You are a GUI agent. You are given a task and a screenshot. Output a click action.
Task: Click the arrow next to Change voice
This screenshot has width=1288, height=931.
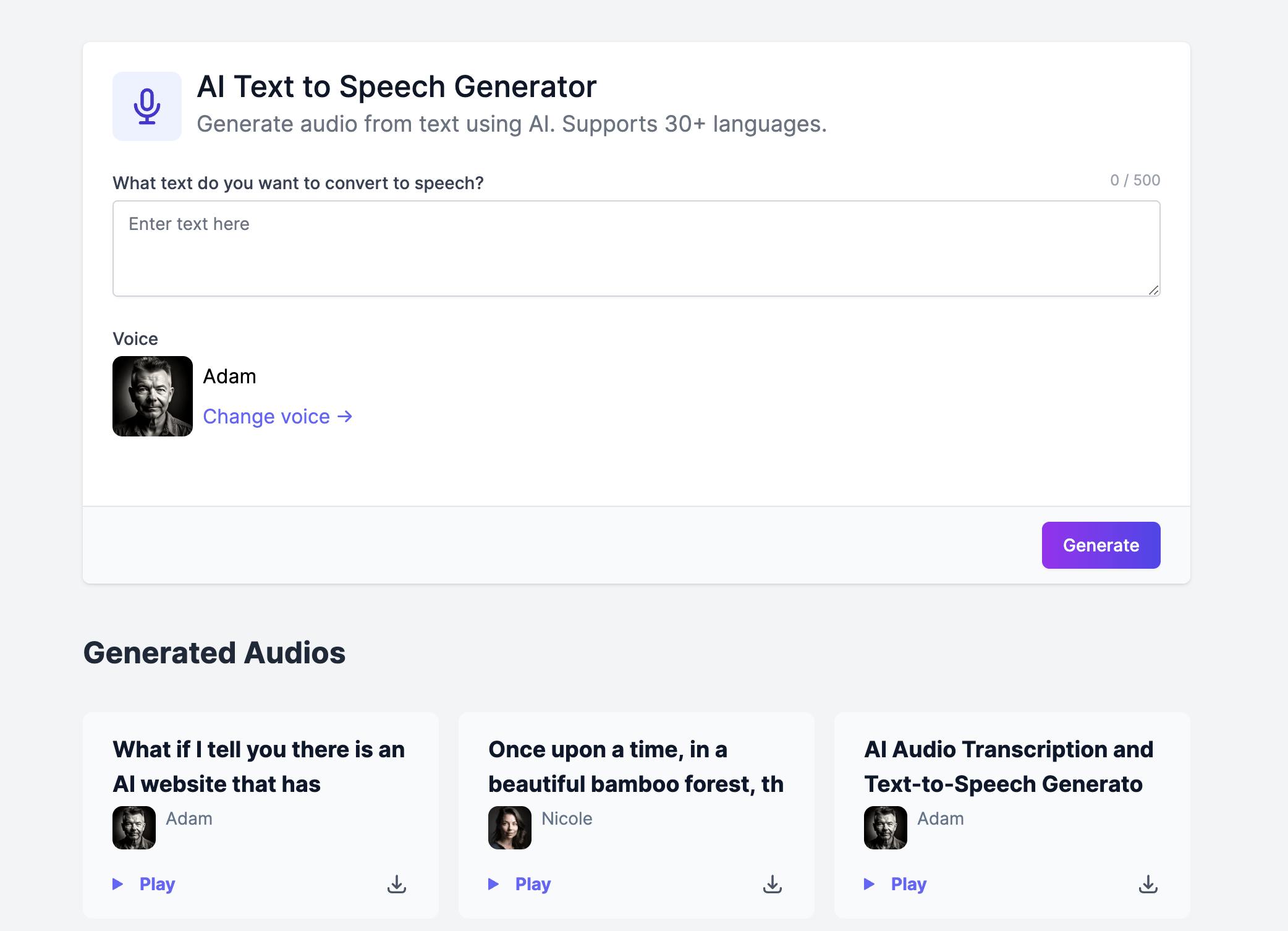pyautogui.click(x=344, y=416)
